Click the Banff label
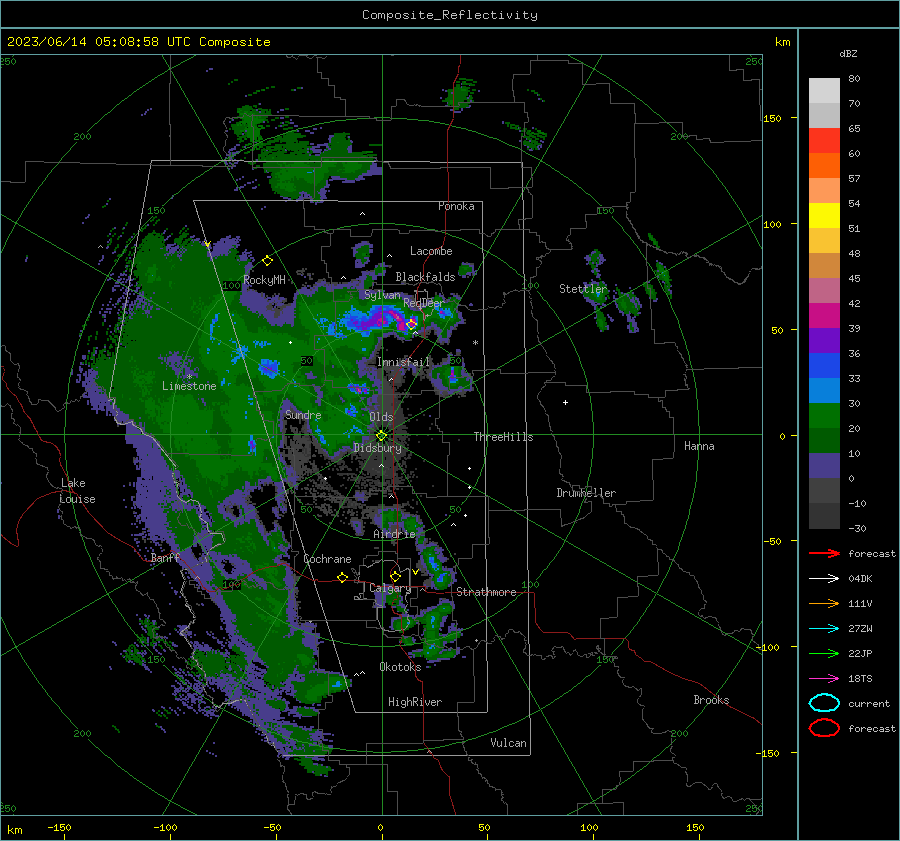This screenshot has width=900, height=841. (165, 558)
